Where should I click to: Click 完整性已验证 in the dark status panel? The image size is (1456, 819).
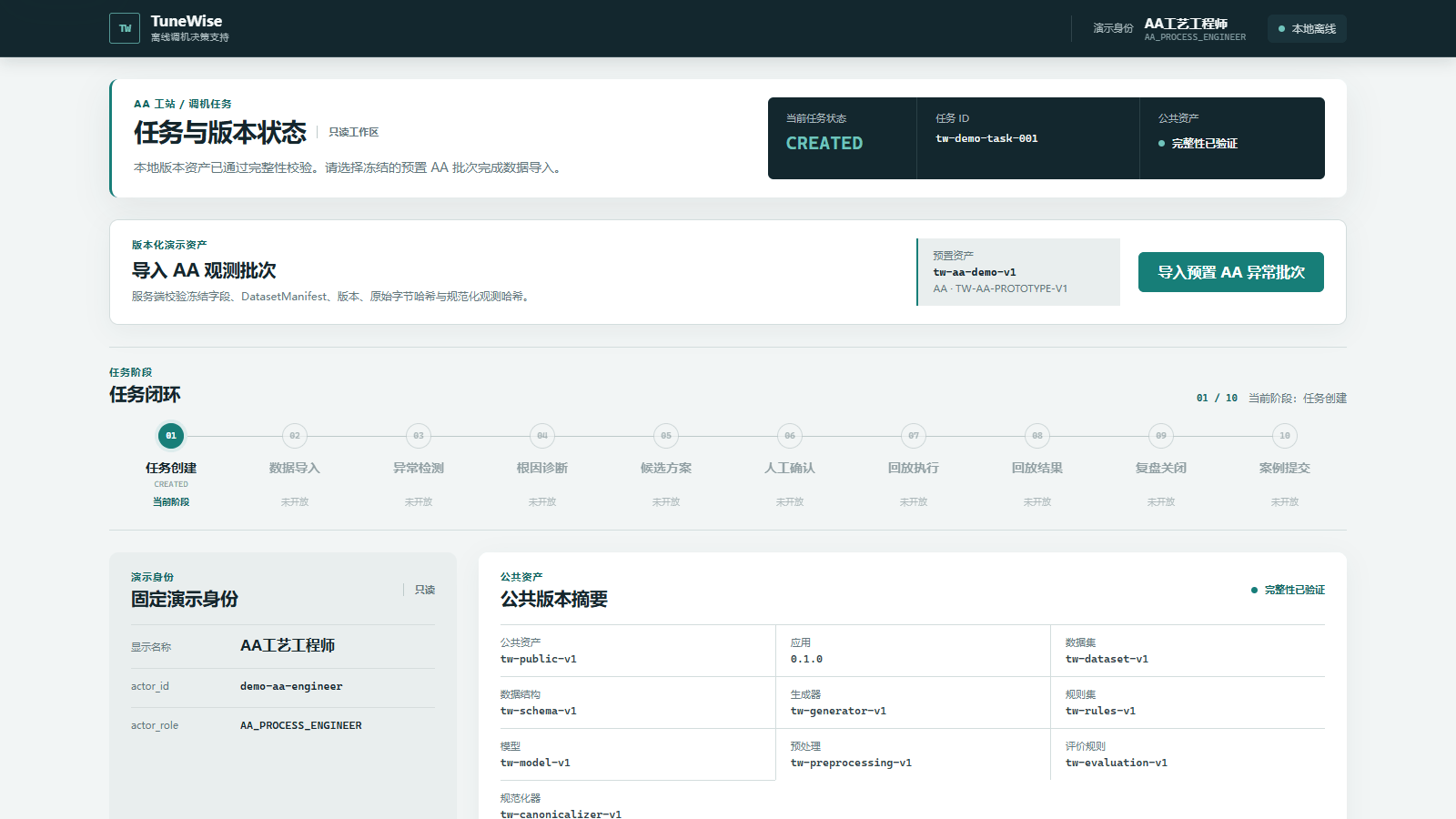(x=1198, y=144)
